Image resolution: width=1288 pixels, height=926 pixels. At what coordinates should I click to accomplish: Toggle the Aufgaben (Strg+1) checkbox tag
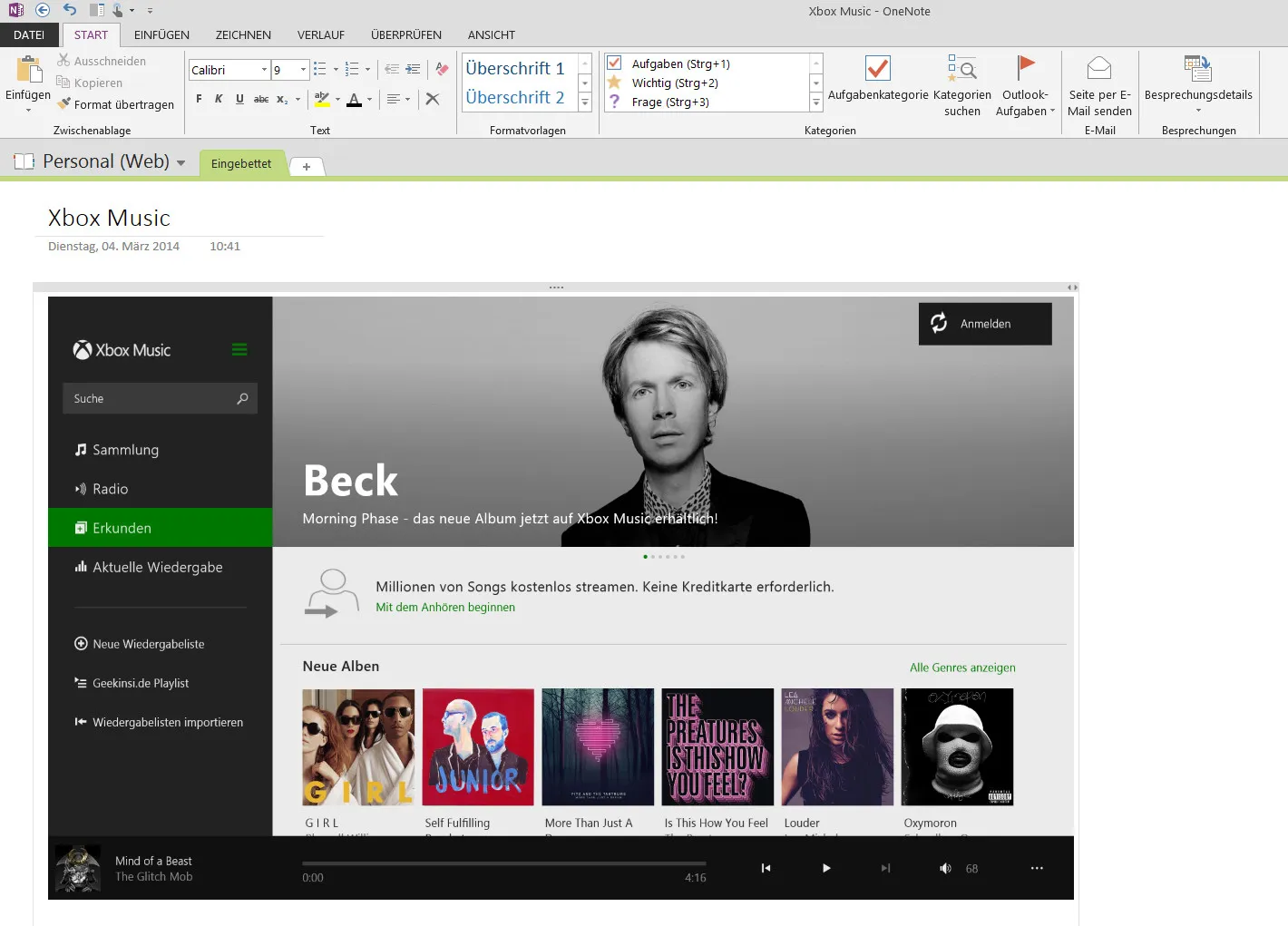[x=614, y=63]
